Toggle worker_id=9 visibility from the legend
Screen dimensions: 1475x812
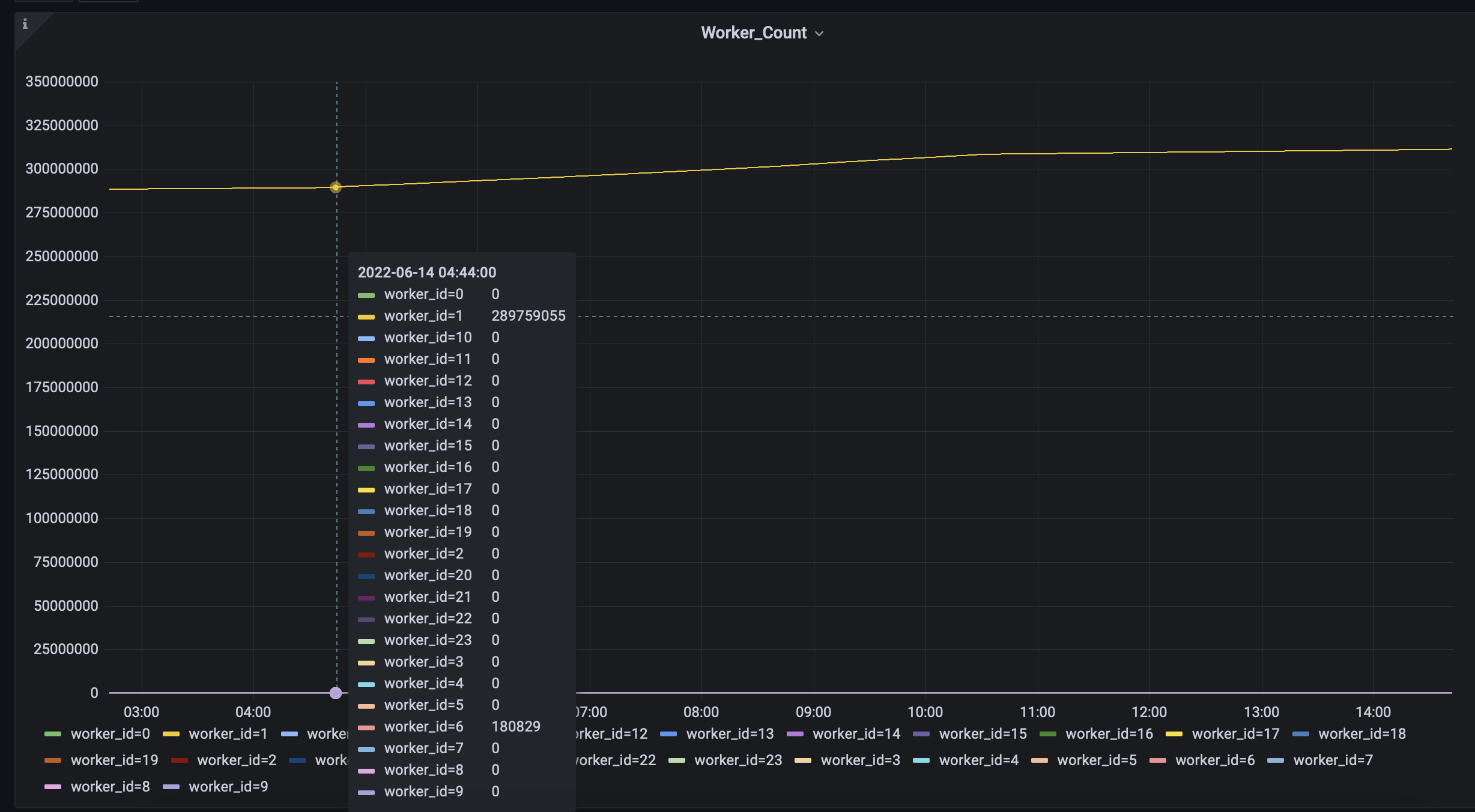point(229,786)
